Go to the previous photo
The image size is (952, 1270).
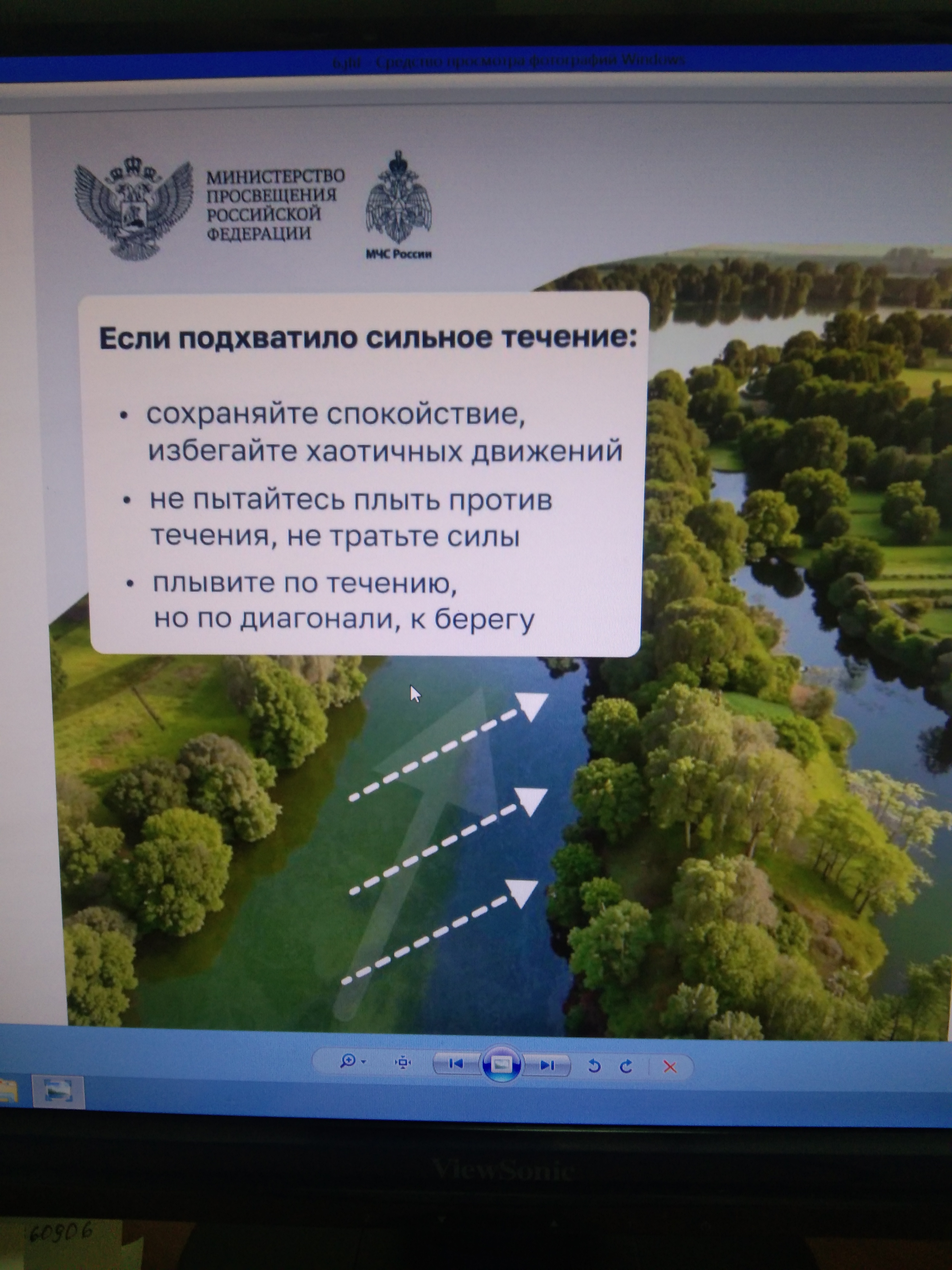point(456,1064)
